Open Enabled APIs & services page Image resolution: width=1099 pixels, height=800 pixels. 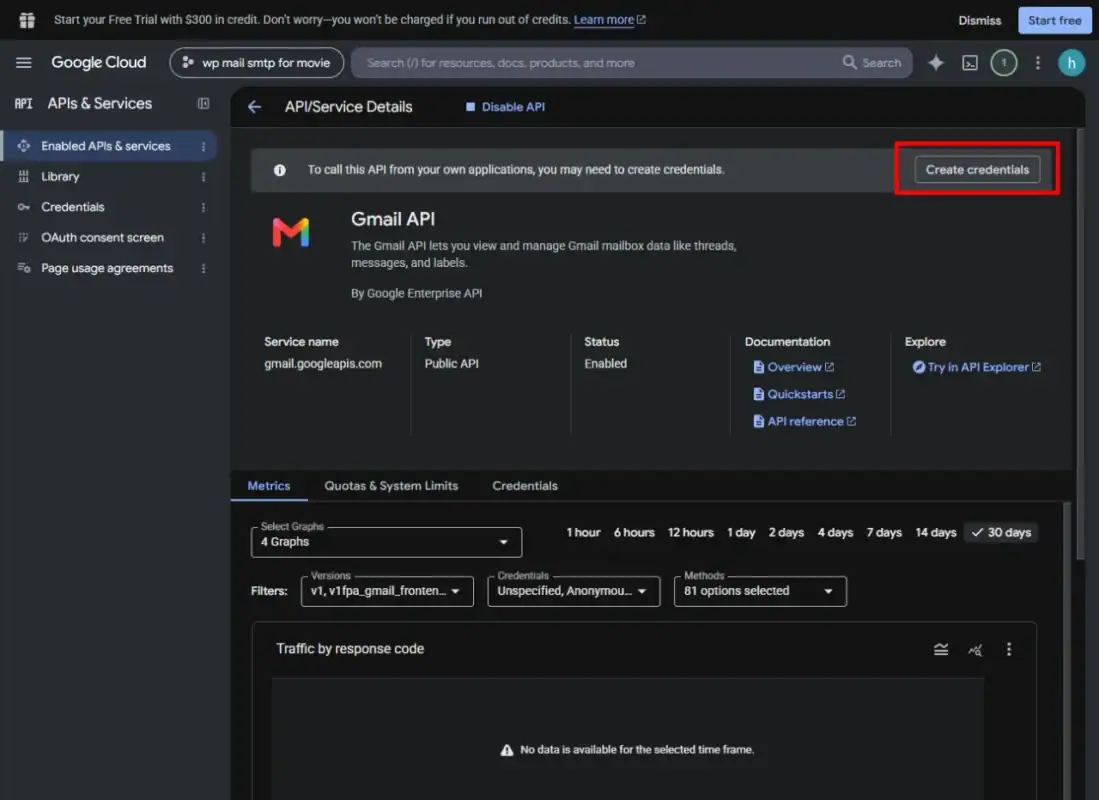point(108,146)
